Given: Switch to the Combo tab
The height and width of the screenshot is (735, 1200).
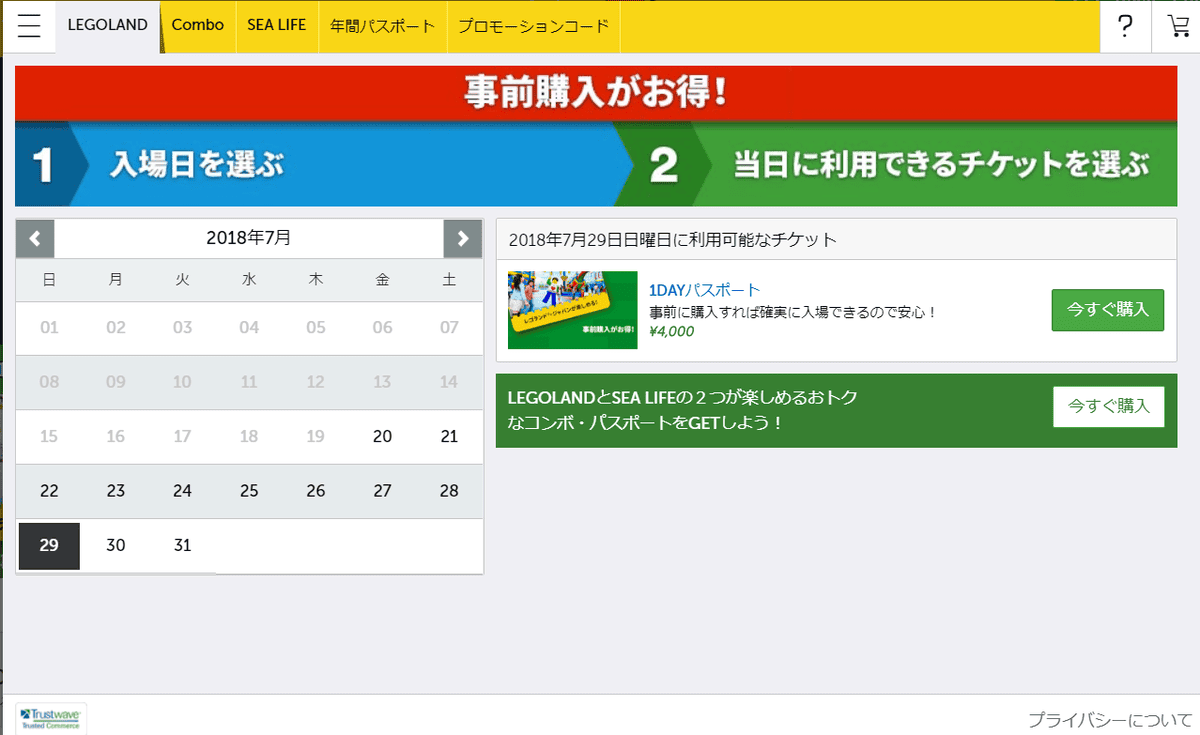Looking at the screenshot, I should pyautogui.click(x=197, y=26).
